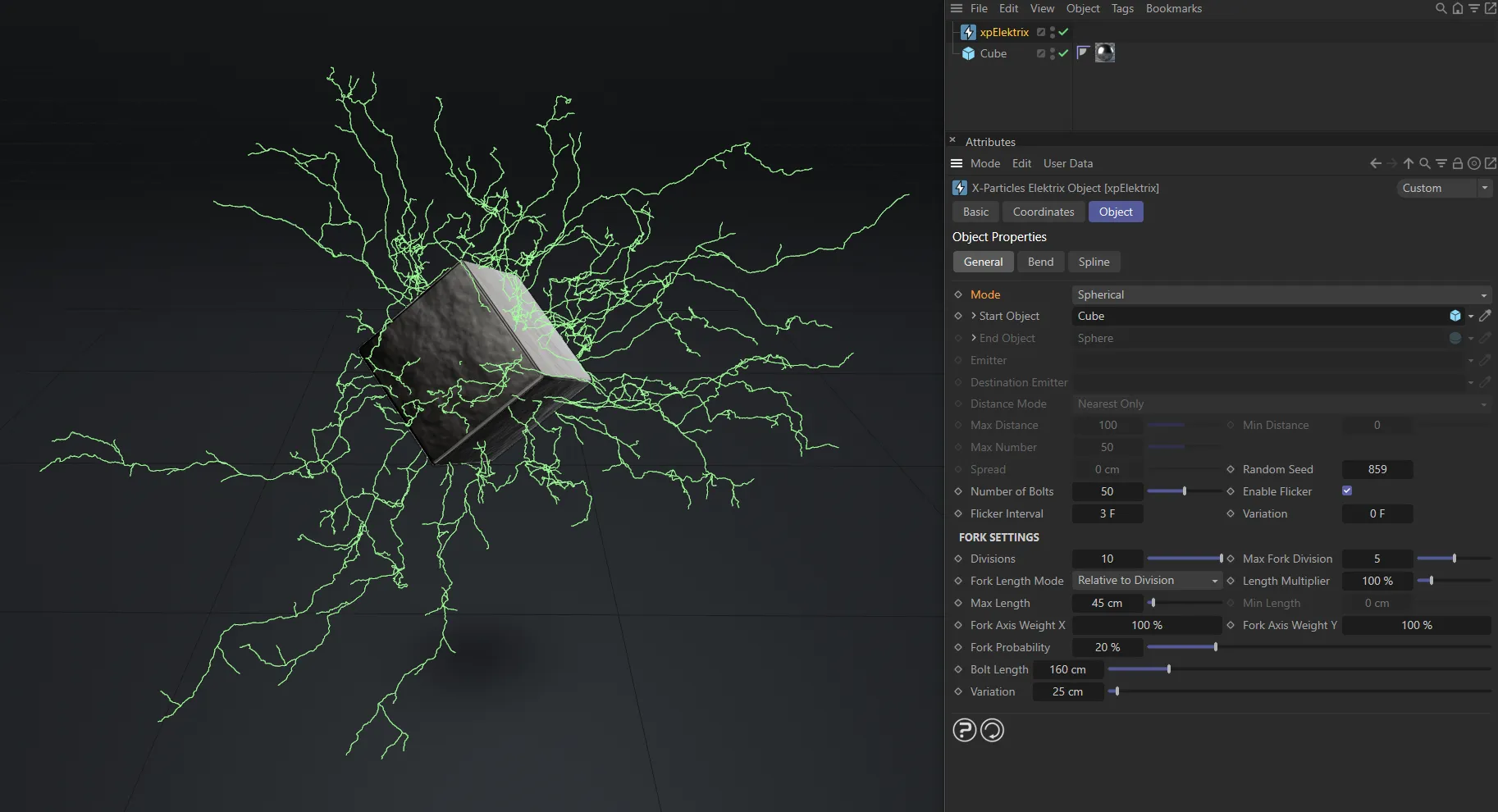Click the Phong tag on Cube
The image size is (1498, 812).
pos(1083,53)
